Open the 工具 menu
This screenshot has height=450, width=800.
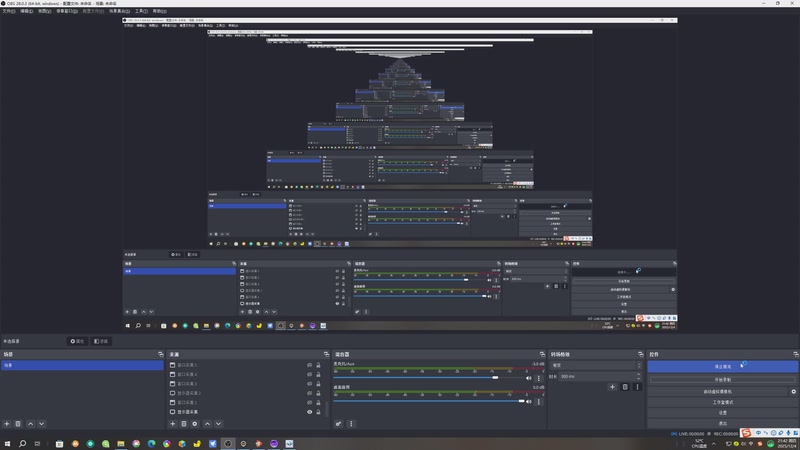point(141,11)
